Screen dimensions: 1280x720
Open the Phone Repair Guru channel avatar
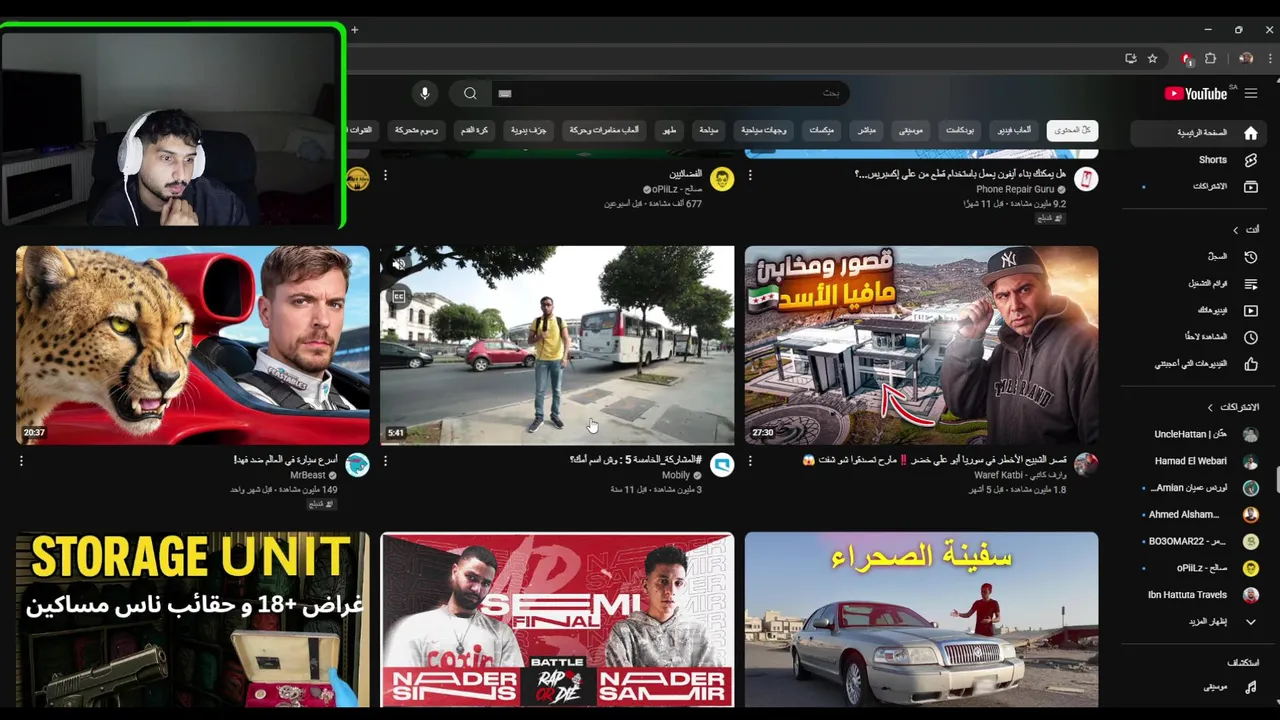click(x=1086, y=180)
